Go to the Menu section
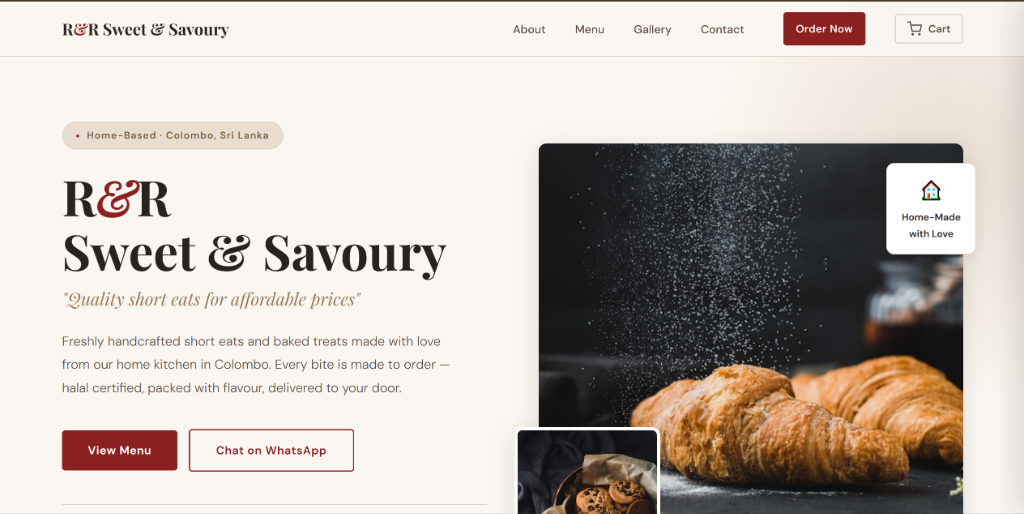Viewport: 1024px width, 514px height. click(590, 29)
